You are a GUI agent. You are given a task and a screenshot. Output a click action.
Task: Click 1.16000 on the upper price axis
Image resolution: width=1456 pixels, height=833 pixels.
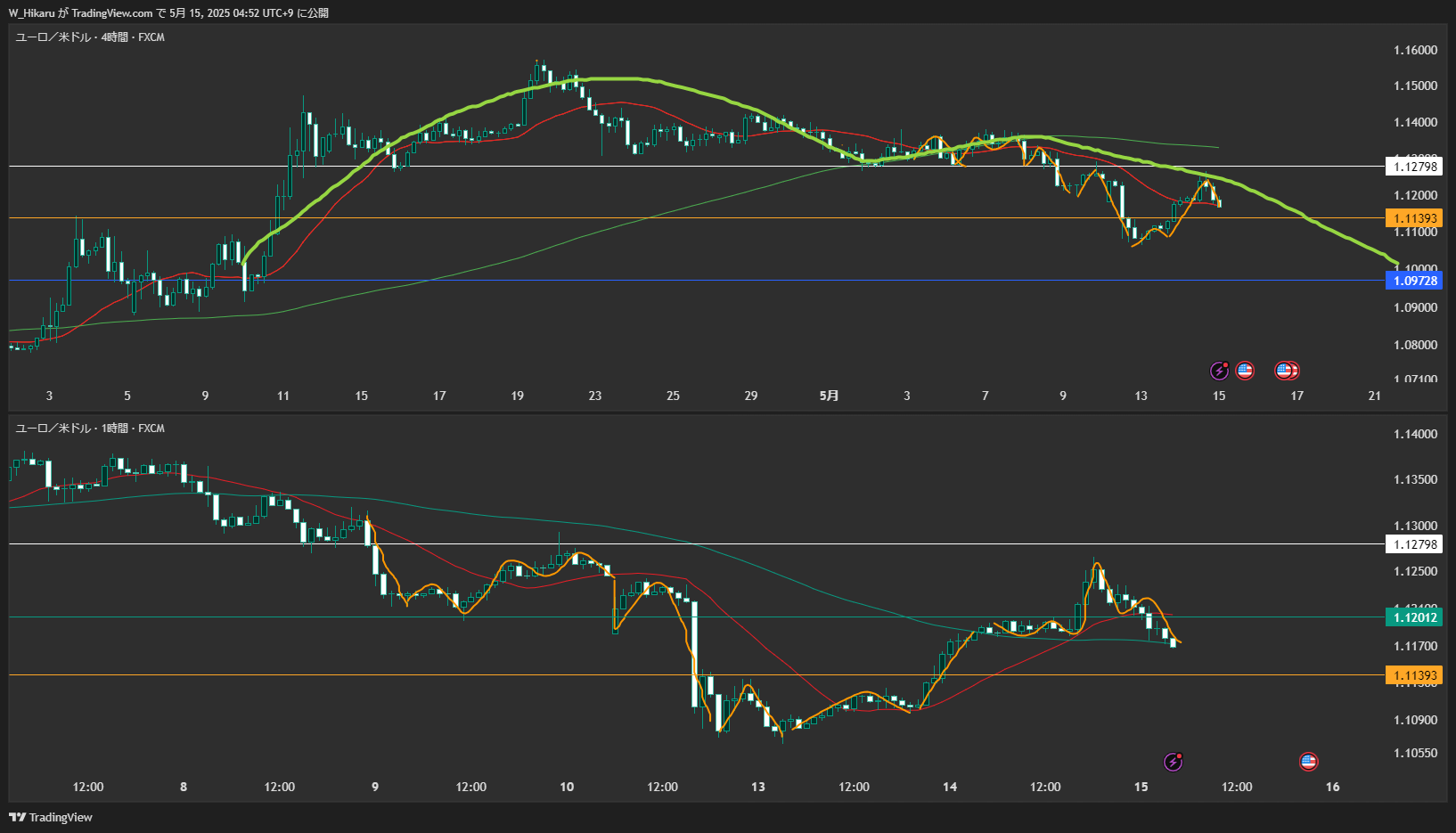tap(1415, 50)
